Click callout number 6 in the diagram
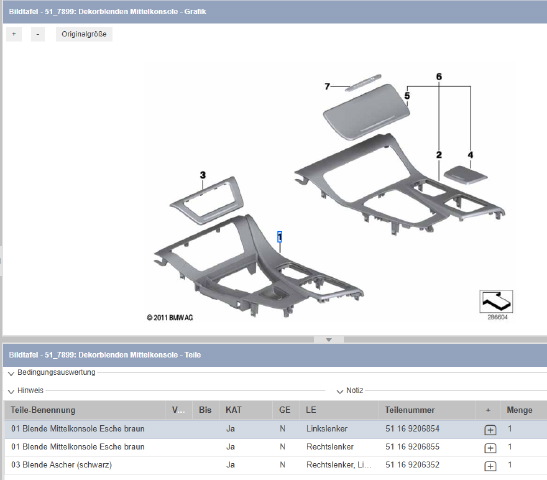 439,77
